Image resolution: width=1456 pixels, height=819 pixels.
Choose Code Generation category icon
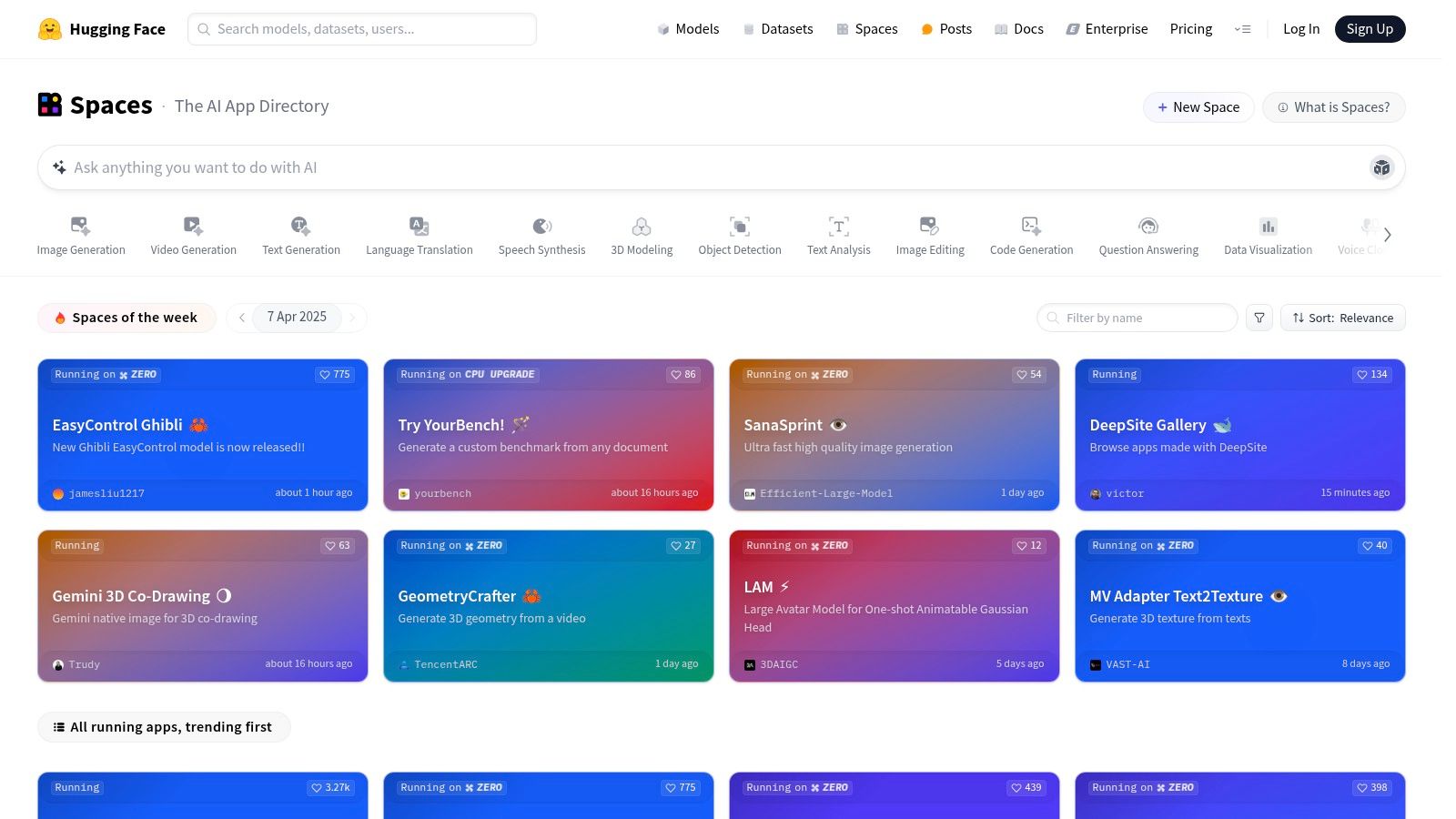point(1031,226)
